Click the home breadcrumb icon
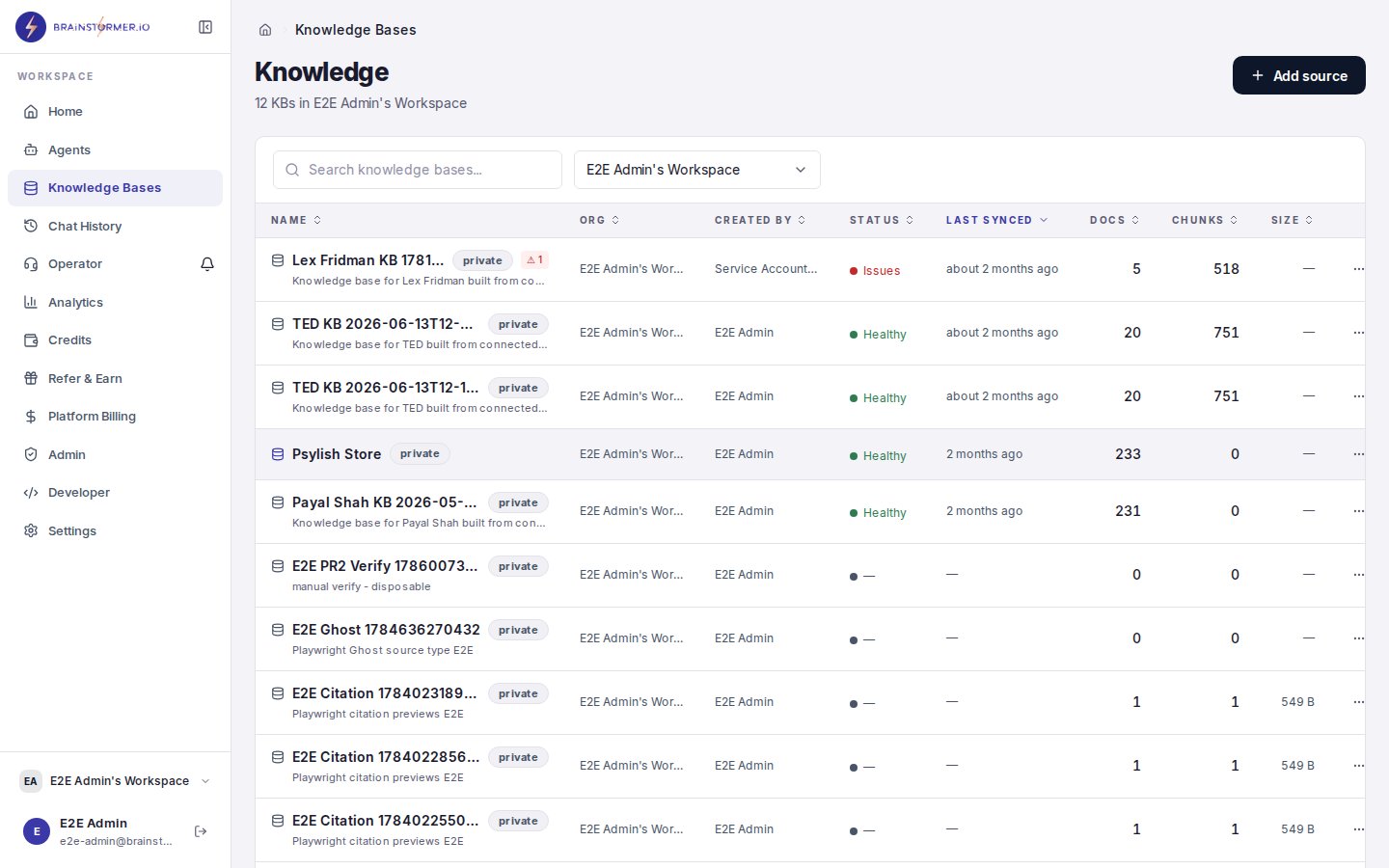This screenshot has height=868, width=1389. (x=265, y=30)
